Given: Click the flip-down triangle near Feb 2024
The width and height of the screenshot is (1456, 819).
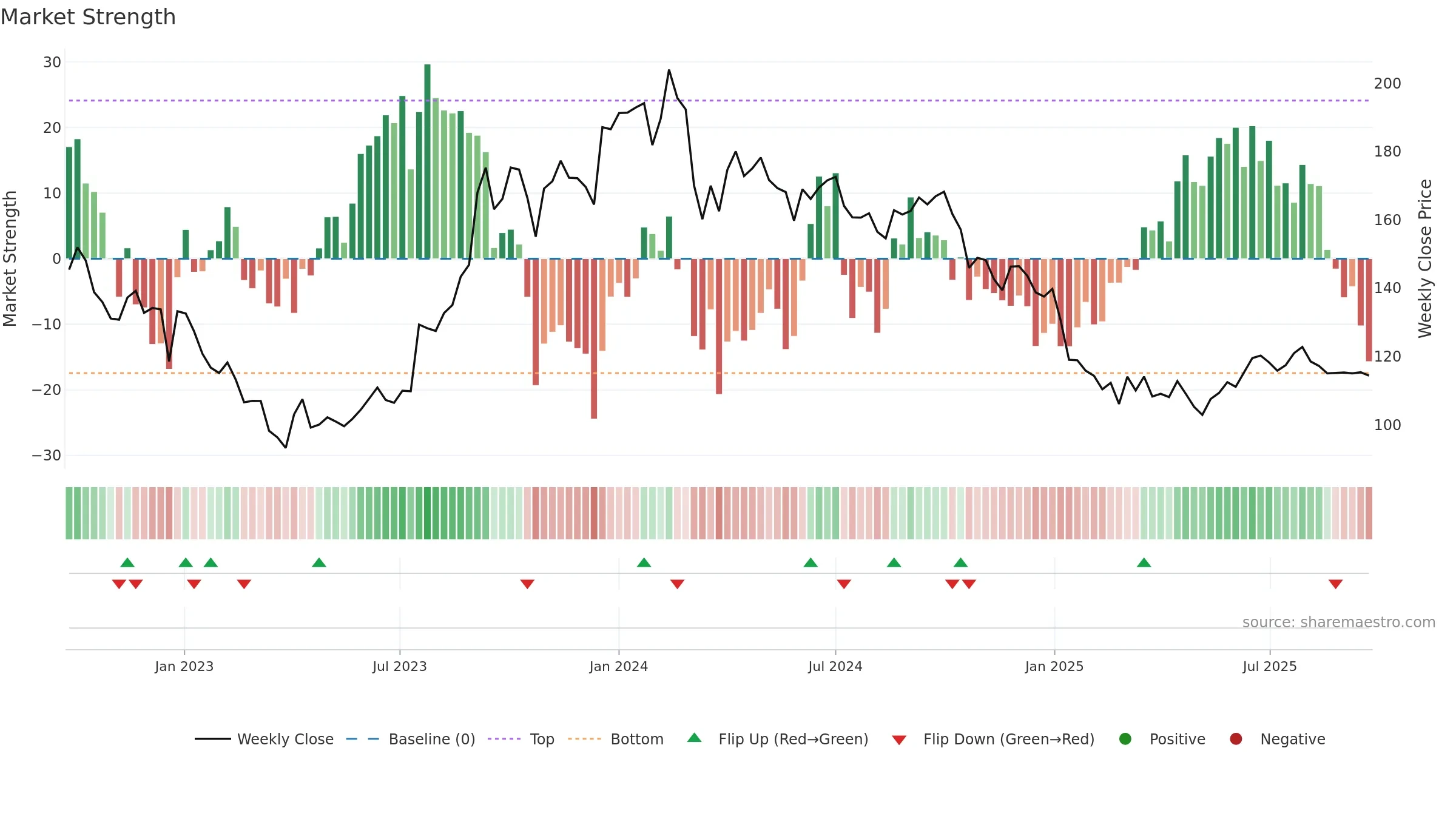Looking at the screenshot, I should (678, 584).
